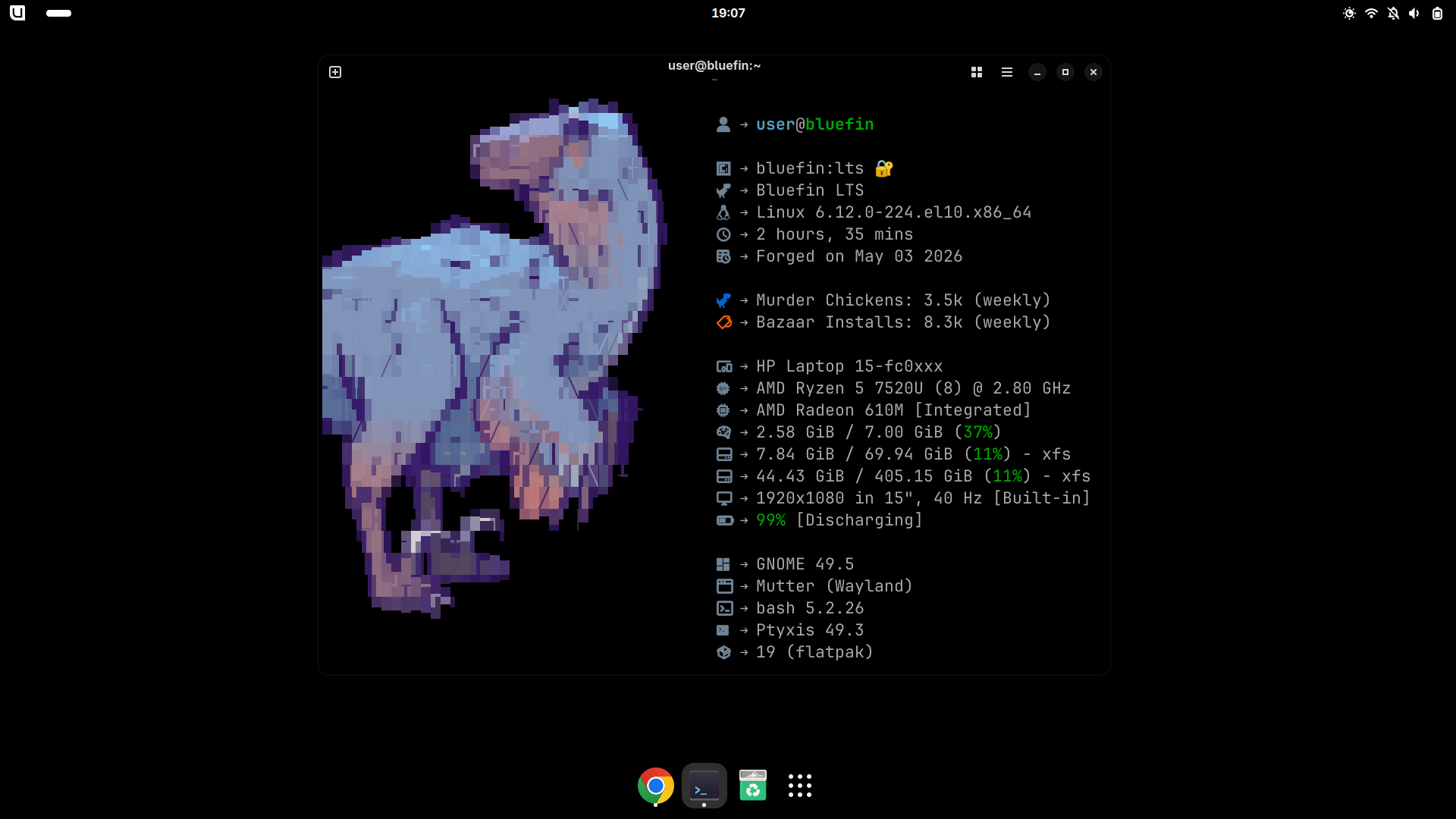Click the package box icon beside flatpak
The image size is (1456, 819).
point(723,652)
